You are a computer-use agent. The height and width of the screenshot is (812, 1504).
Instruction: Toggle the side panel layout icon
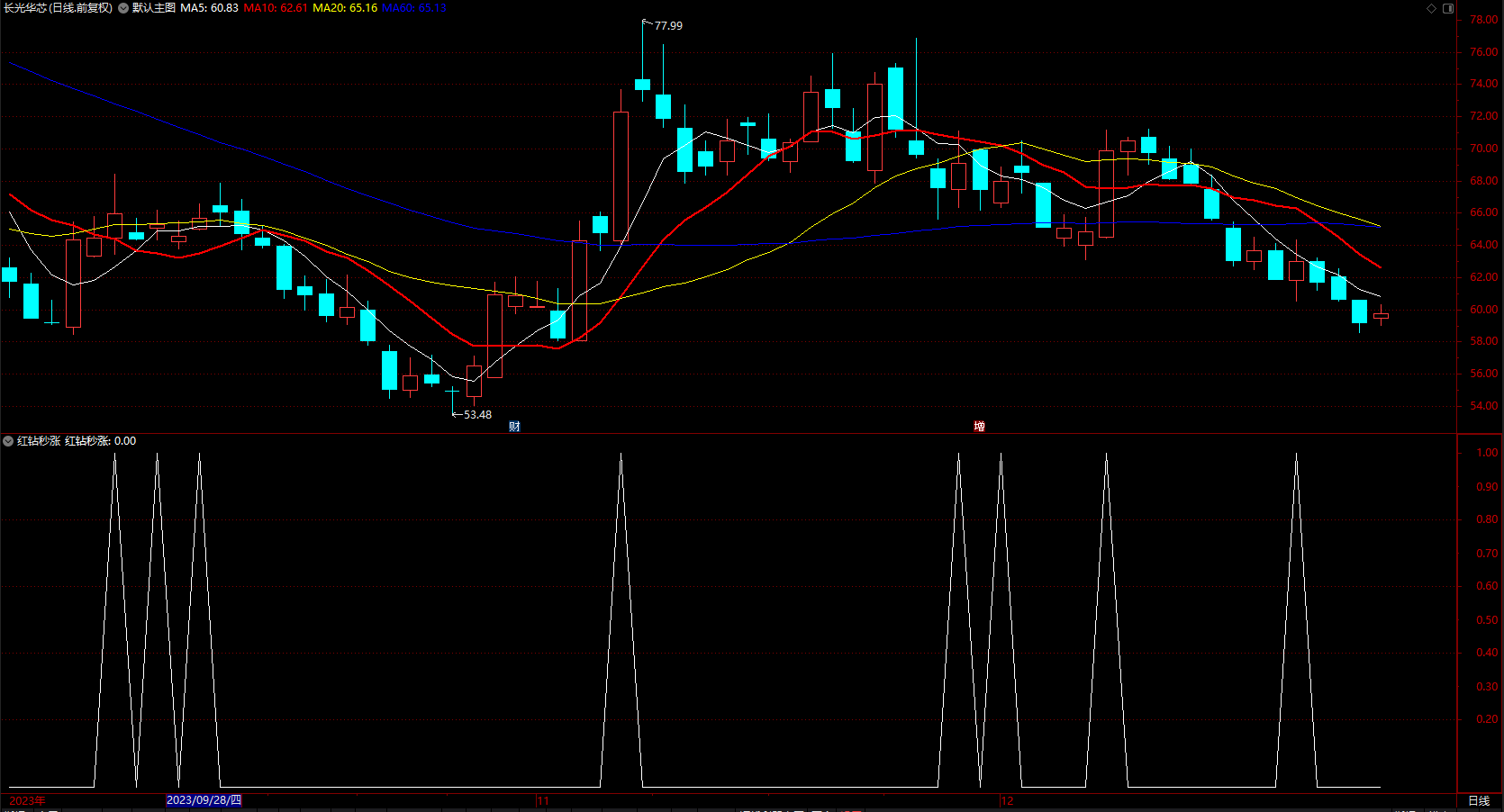point(1448,8)
